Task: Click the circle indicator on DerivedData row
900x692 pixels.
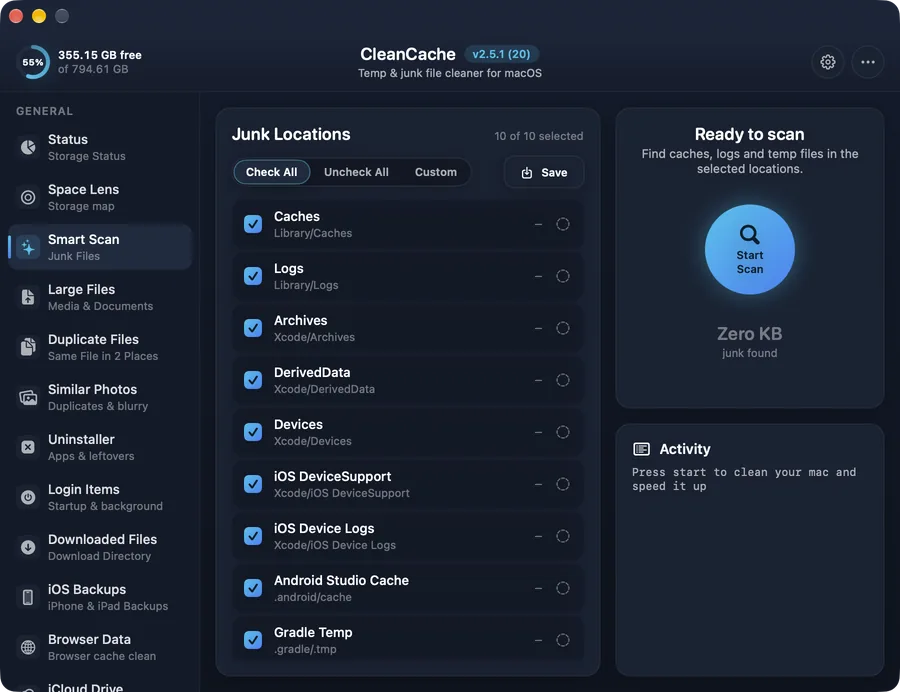Action: [562, 380]
